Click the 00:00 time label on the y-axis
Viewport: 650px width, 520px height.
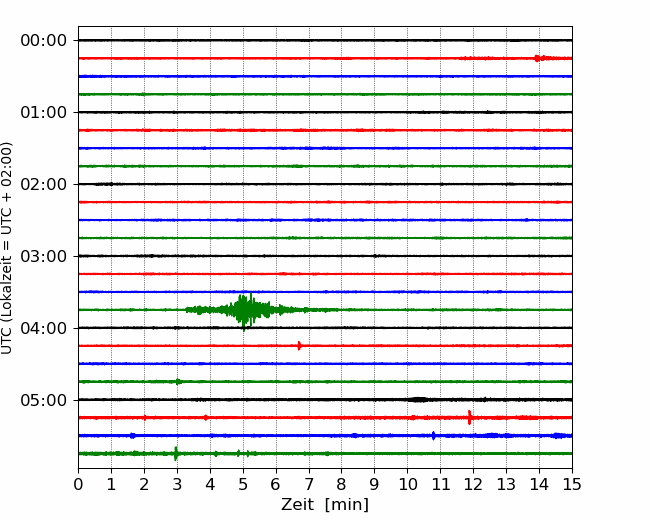(44, 41)
